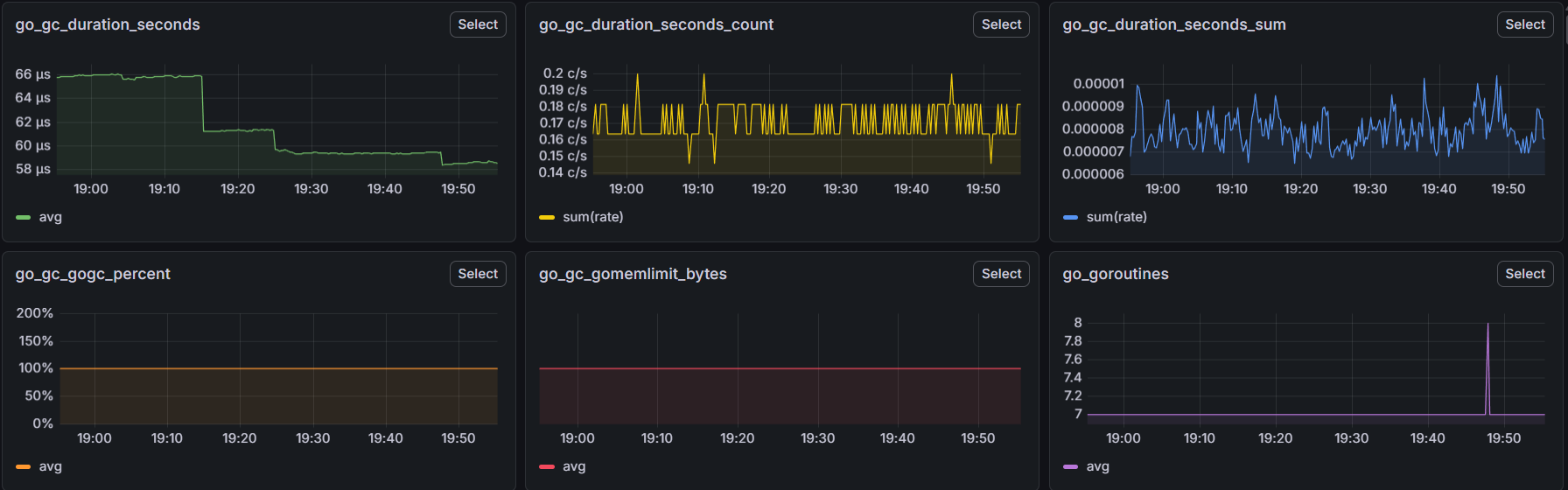Click 19:40 tick in go_goroutines chart

click(1428, 438)
